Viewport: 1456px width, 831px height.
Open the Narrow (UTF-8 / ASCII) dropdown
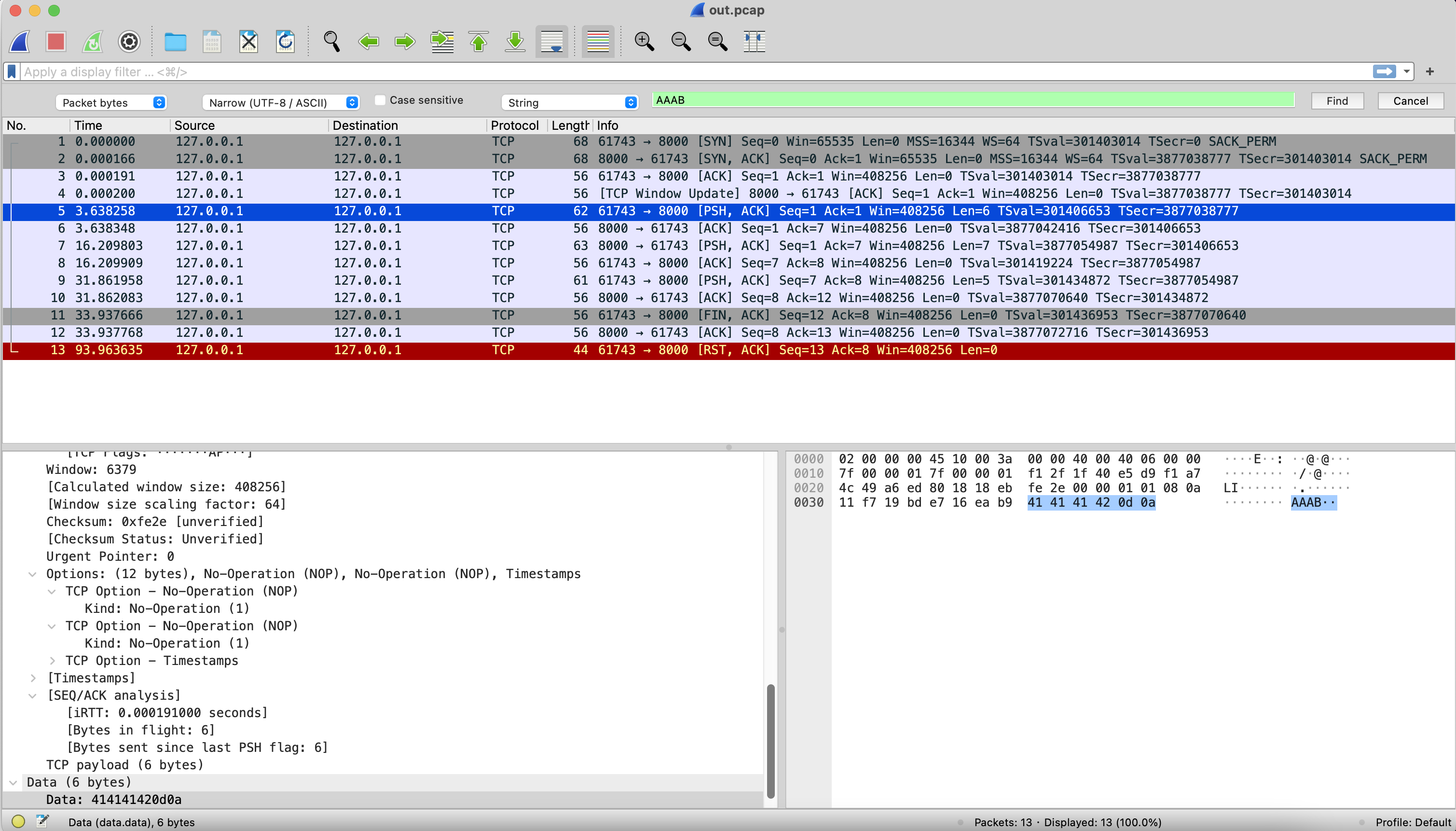pos(281,102)
